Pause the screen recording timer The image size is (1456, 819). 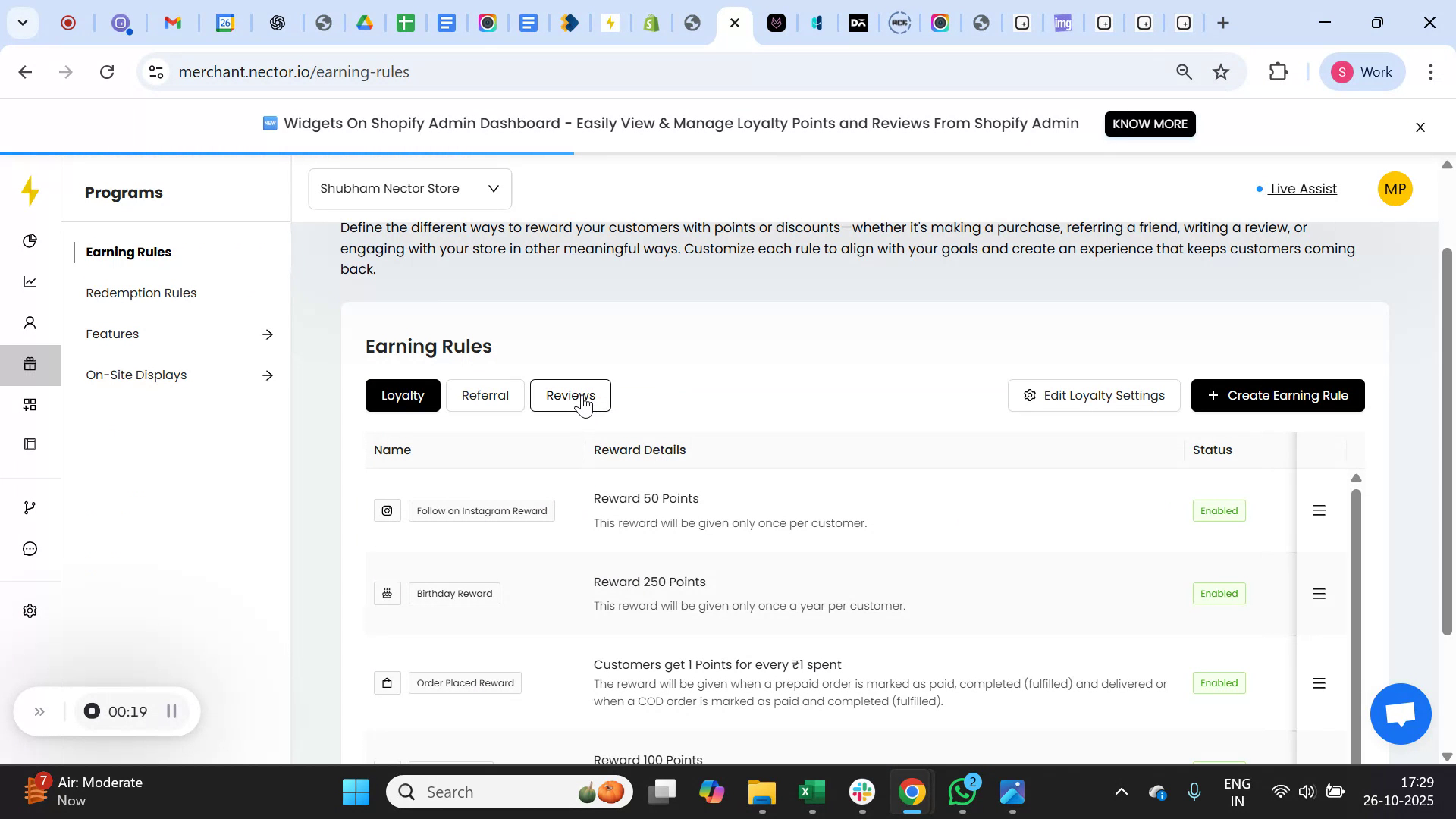pos(171,711)
